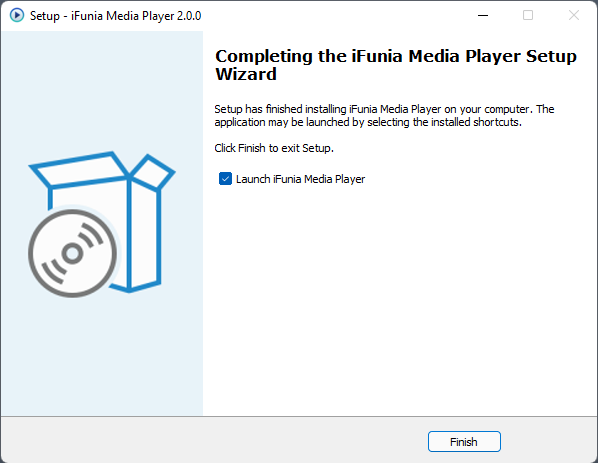Click the center hole of the disc
Viewport: 598px width, 463px height.
coord(72,253)
